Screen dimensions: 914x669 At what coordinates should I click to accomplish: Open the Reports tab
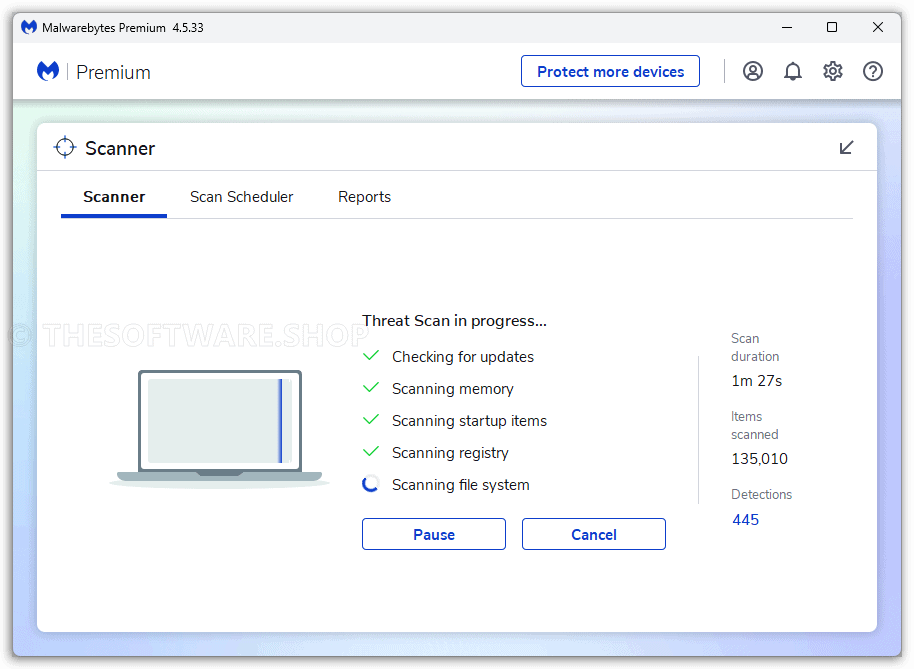[364, 197]
